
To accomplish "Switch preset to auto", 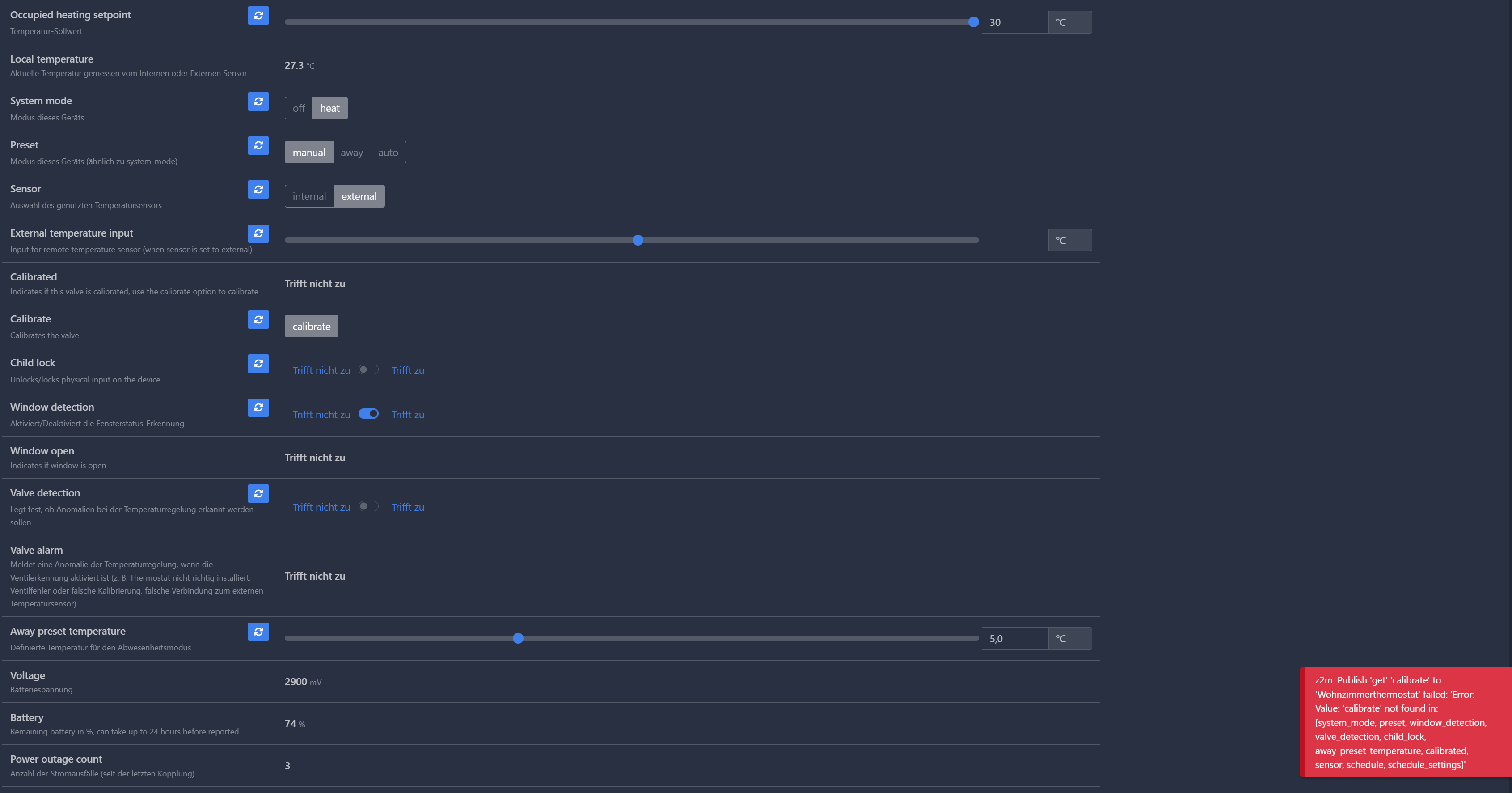I will click(388, 152).
